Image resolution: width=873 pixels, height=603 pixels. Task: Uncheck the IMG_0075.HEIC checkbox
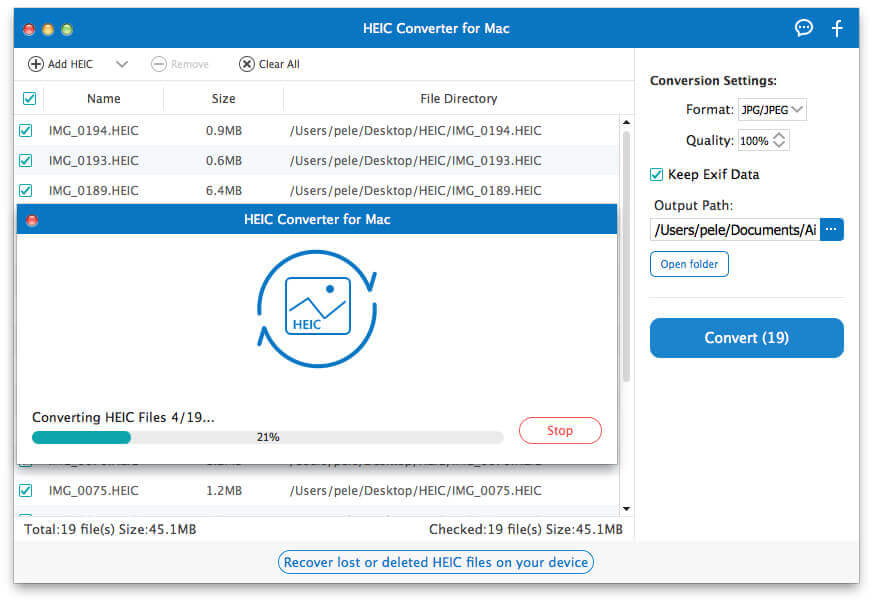coord(26,491)
